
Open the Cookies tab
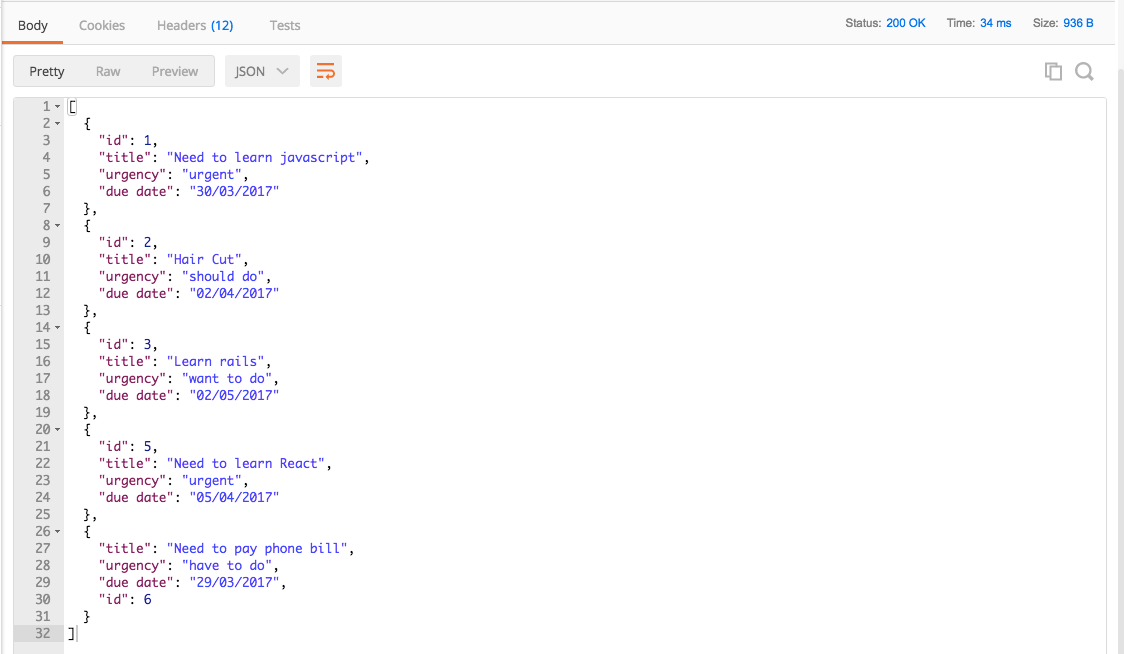(x=101, y=25)
